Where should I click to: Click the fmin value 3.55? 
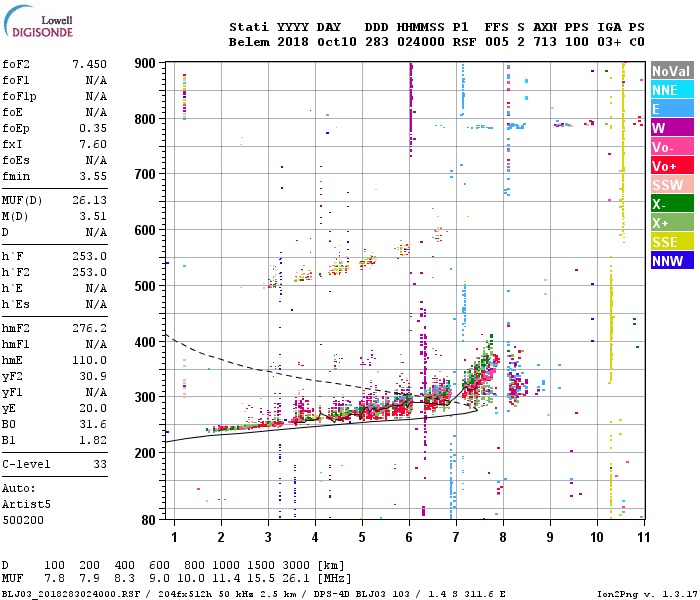pyautogui.click(x=93, y=176)
